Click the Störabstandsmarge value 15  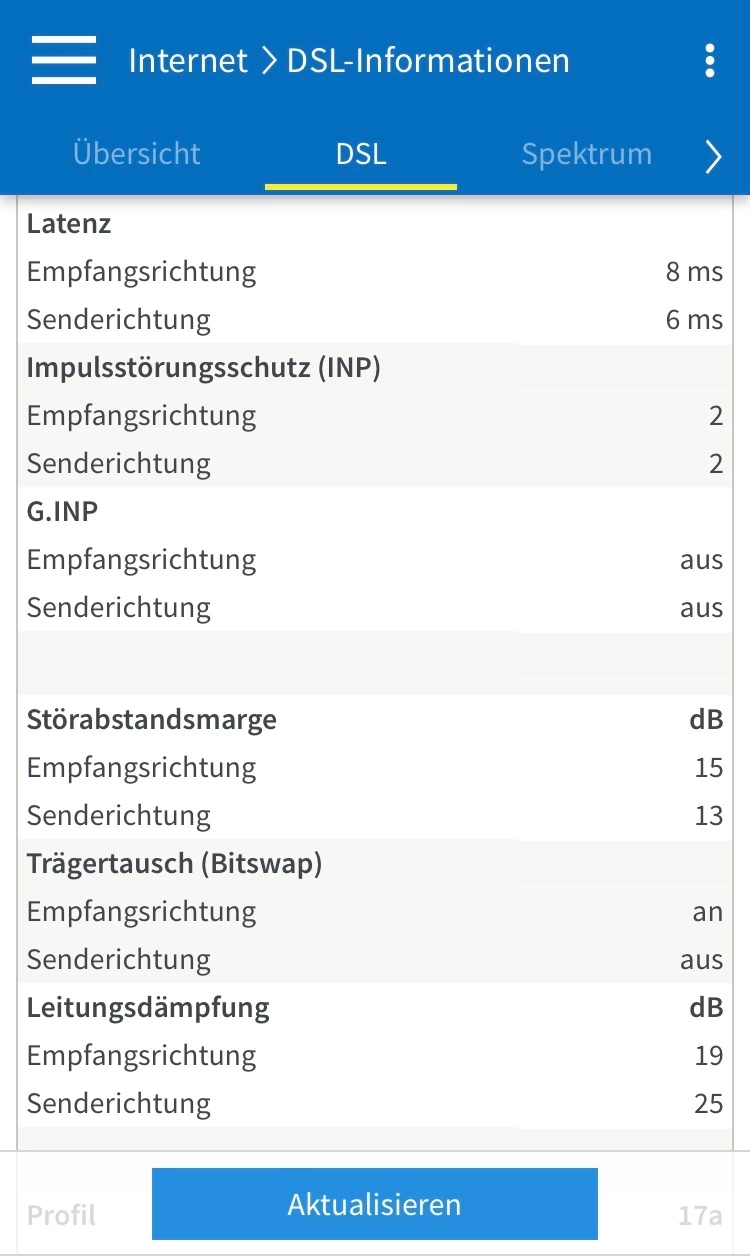tap(708, 768)
